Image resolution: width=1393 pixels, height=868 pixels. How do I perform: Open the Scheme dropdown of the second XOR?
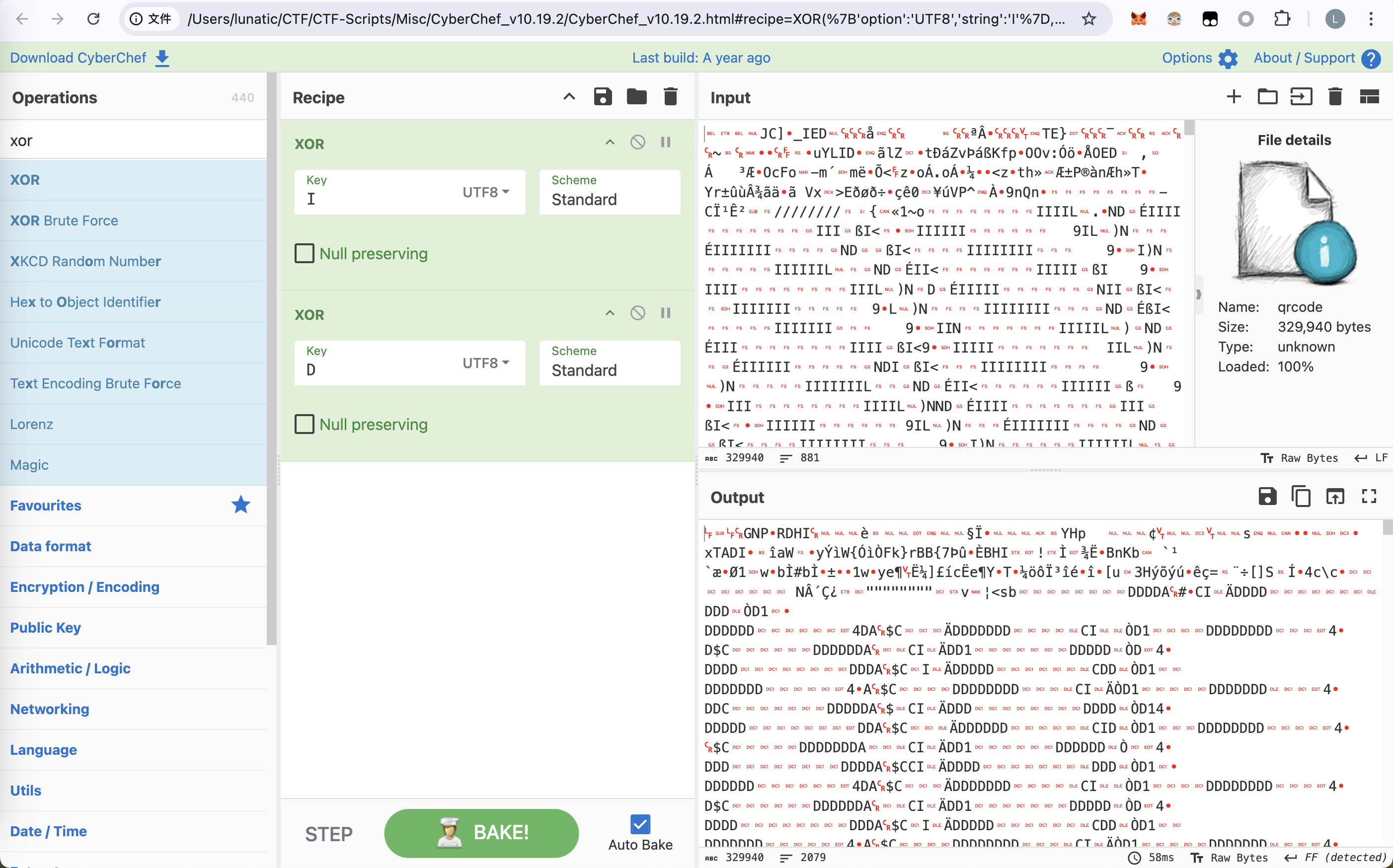click(x=609, y=363)
